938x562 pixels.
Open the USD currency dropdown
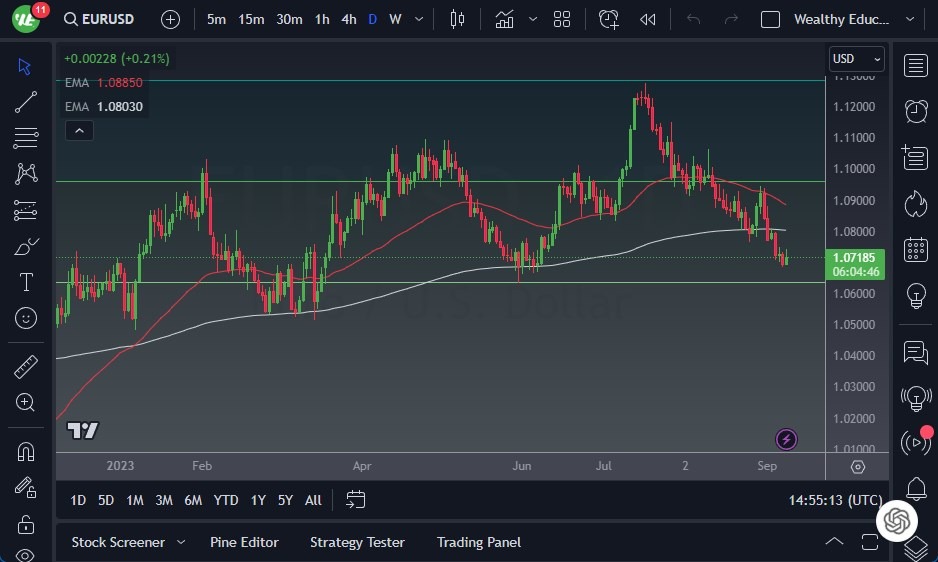pos(856,59)
